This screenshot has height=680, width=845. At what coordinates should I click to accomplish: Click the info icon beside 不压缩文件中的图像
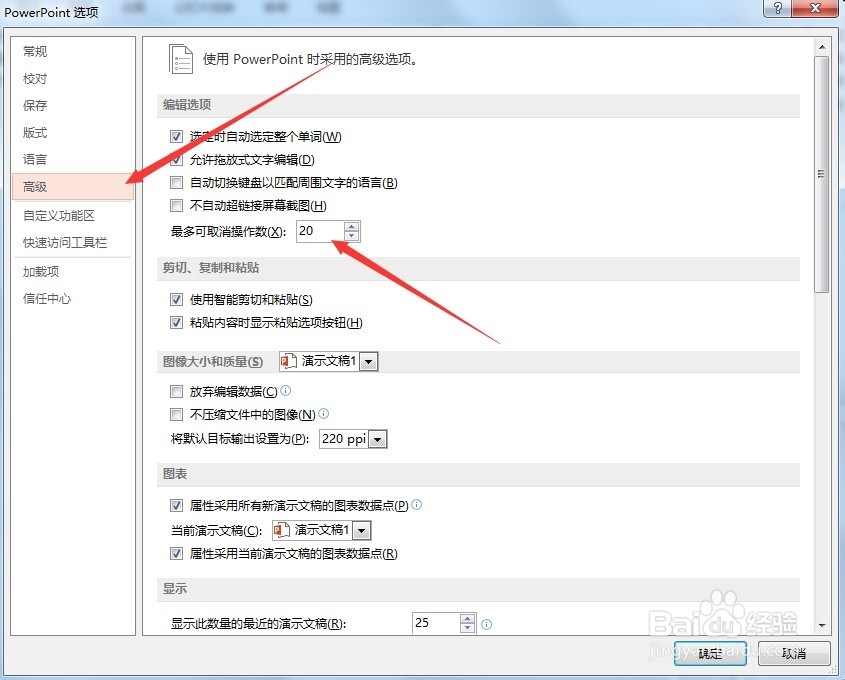[x=324, y=413]
